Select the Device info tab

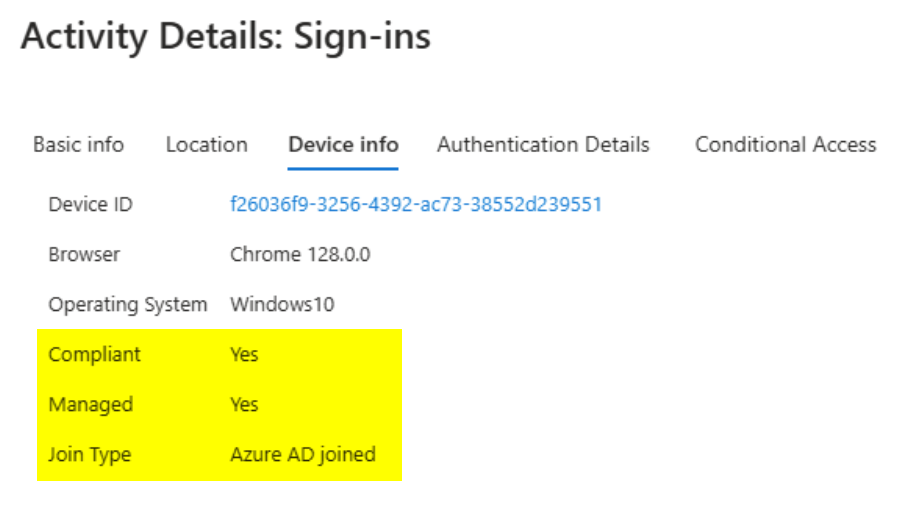[x=343, y=144]
